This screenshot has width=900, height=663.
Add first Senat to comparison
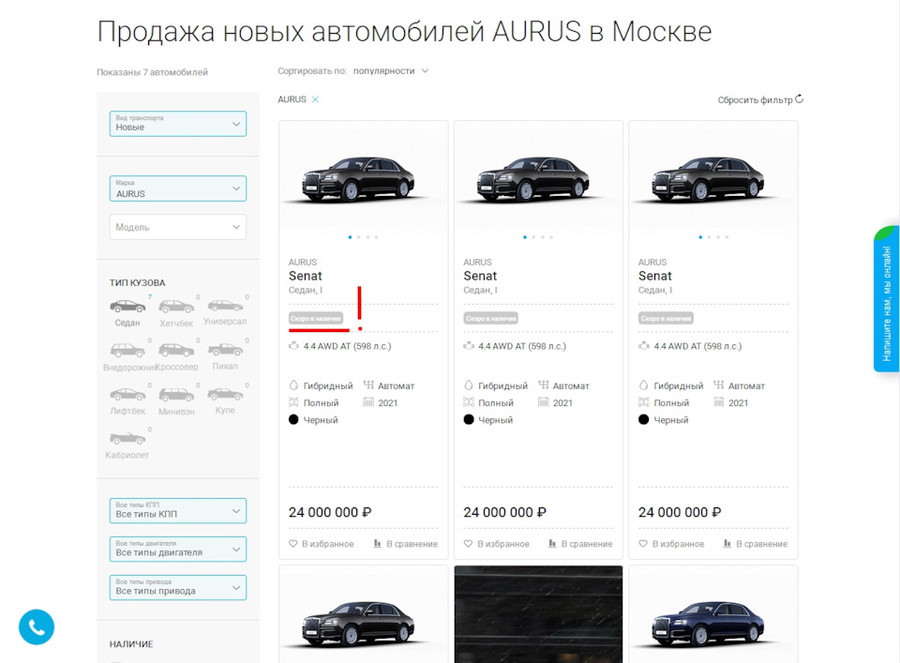pos(405,544)
